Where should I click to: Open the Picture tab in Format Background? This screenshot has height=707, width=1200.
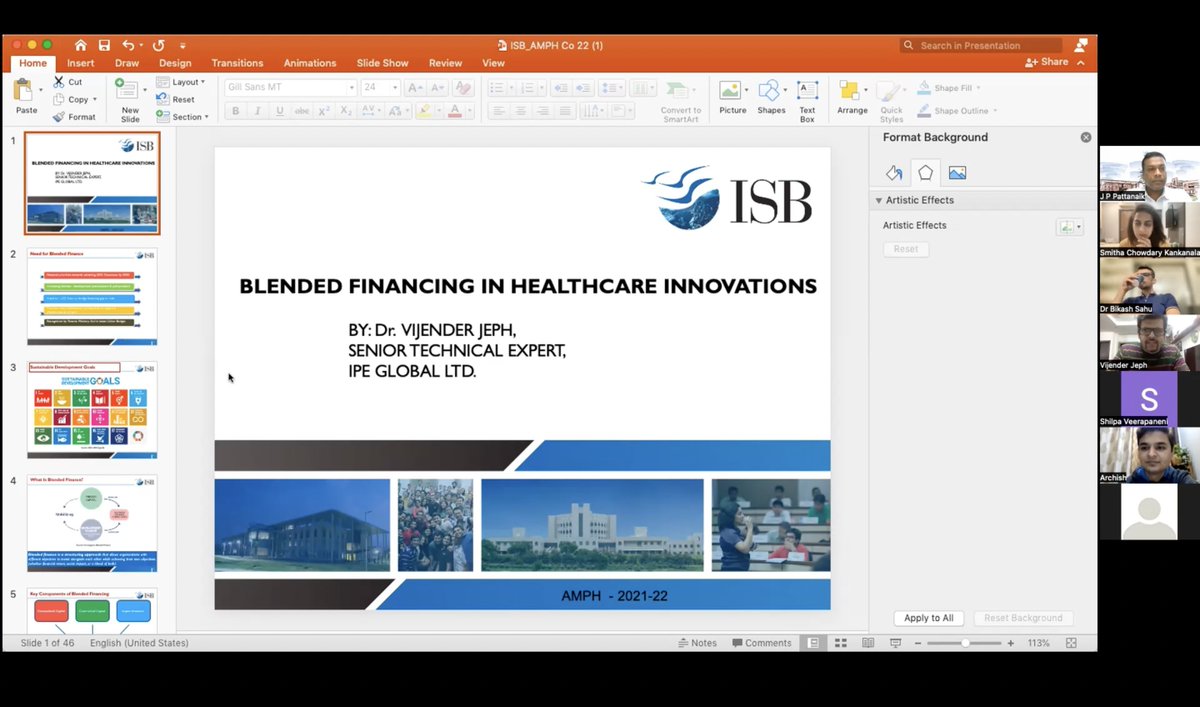pos(957,173)
